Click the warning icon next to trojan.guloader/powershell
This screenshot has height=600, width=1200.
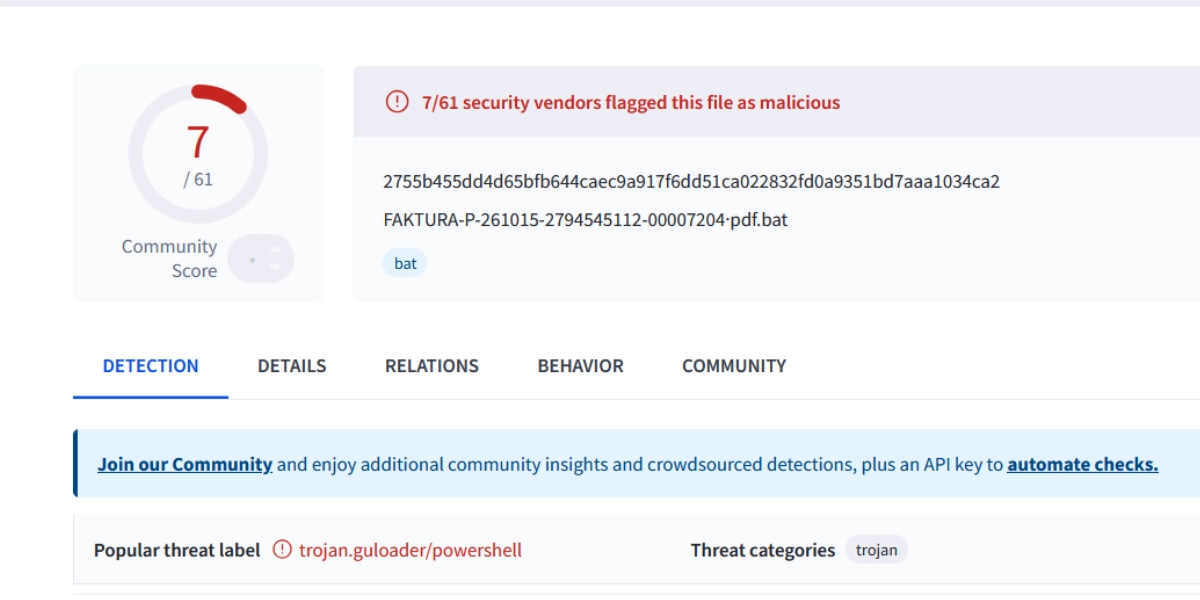pos(283,550)
